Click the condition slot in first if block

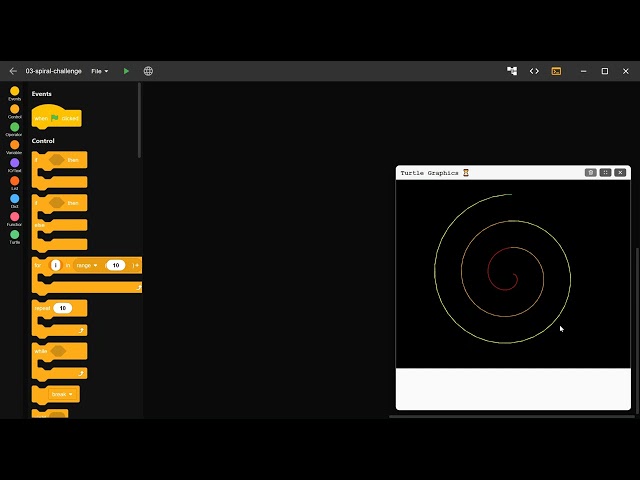pos(57,160)
